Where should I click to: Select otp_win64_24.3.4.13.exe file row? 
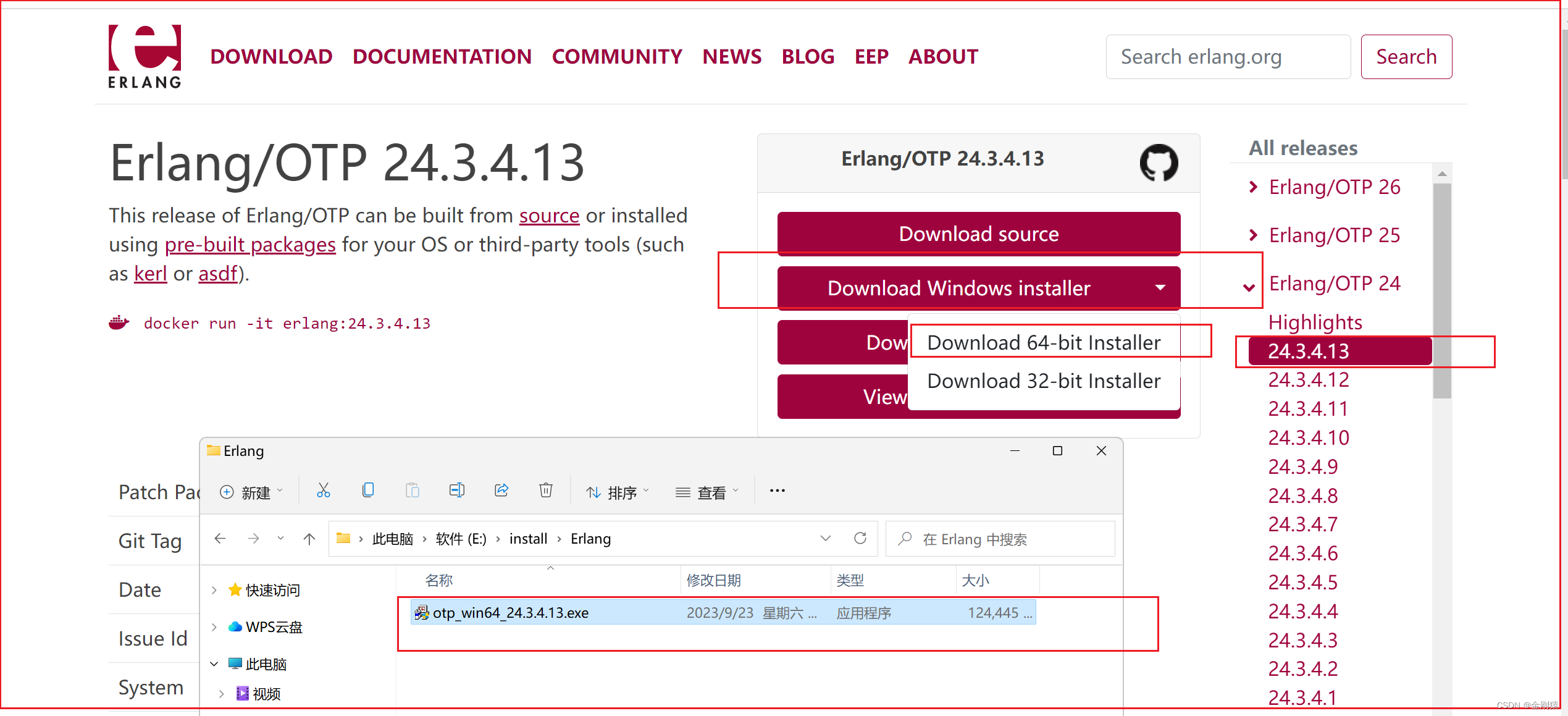(723, 612)
